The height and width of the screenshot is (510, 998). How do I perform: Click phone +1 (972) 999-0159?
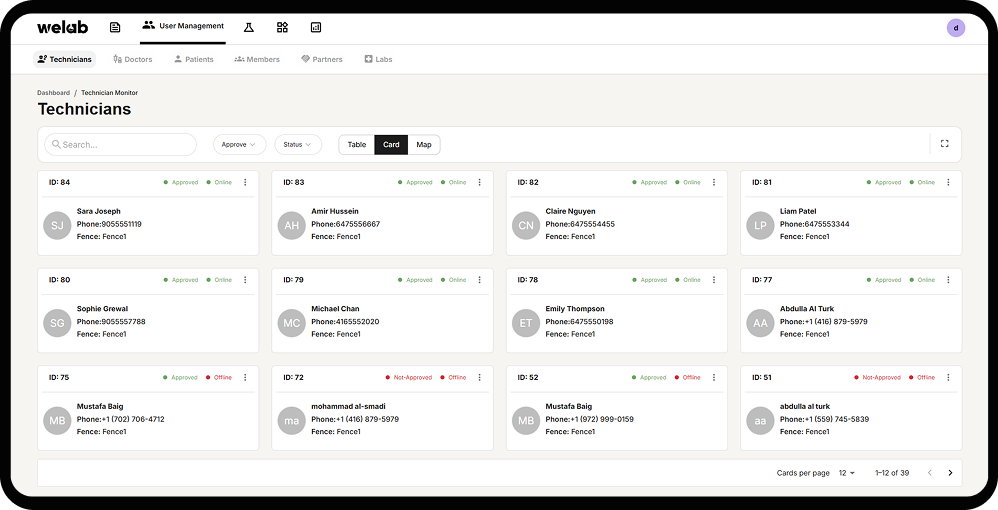pos(601,419)
